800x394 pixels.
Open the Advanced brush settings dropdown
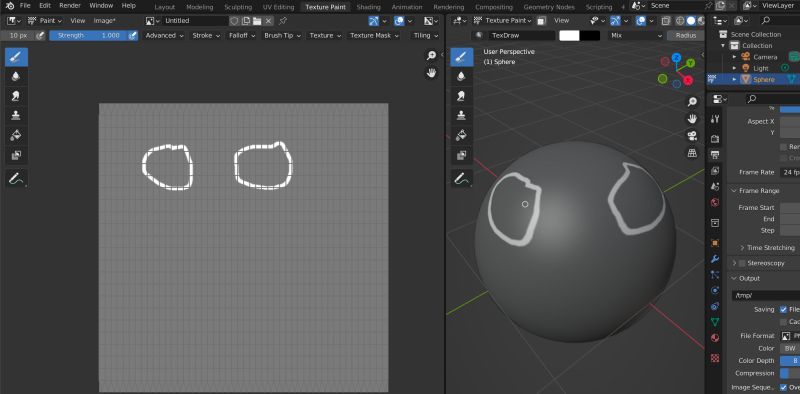164,36
